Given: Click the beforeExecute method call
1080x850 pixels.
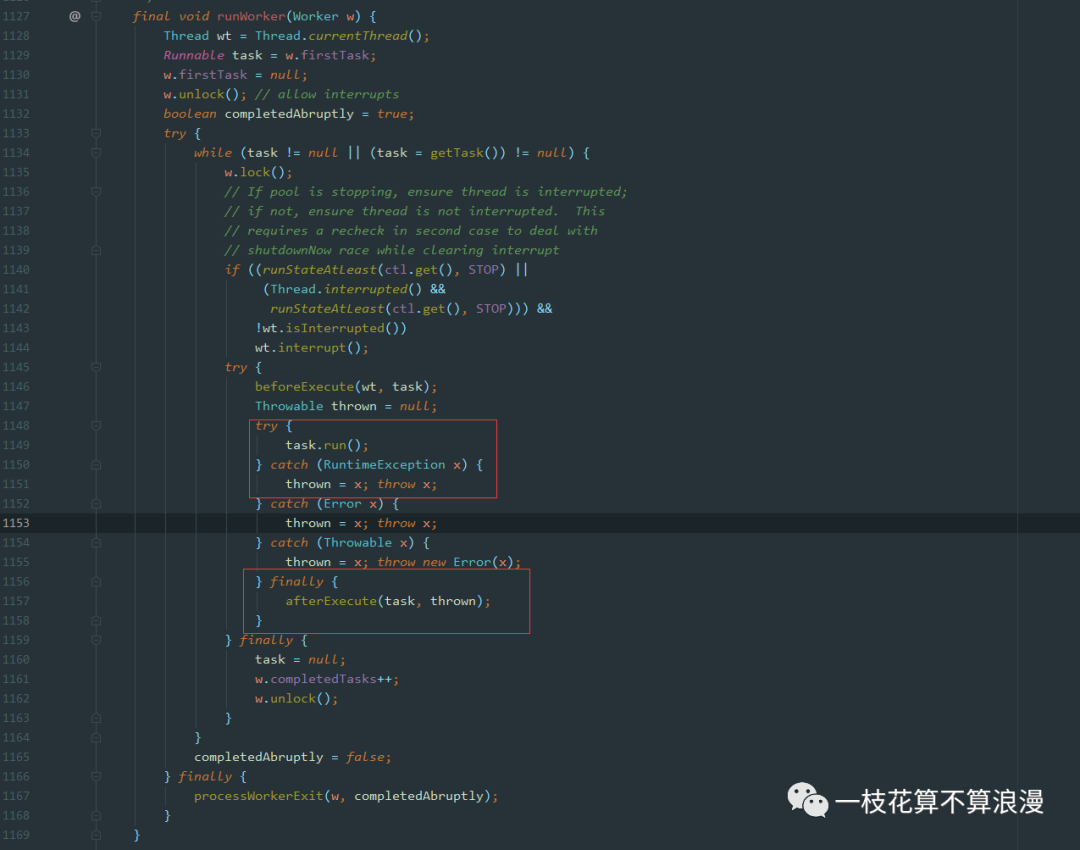Looking at the screenshot, I should pos(304,386).
